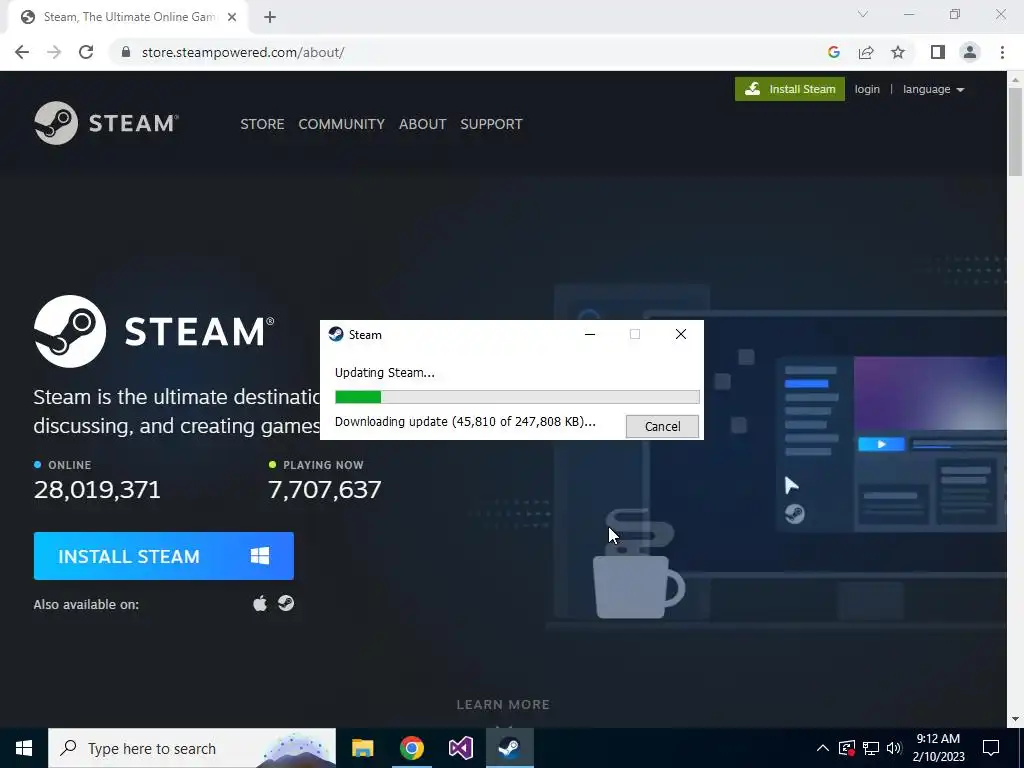This screenshot has height=768, width=1024.
Task: Click the network tray icon
Action: tap(871, 748)
